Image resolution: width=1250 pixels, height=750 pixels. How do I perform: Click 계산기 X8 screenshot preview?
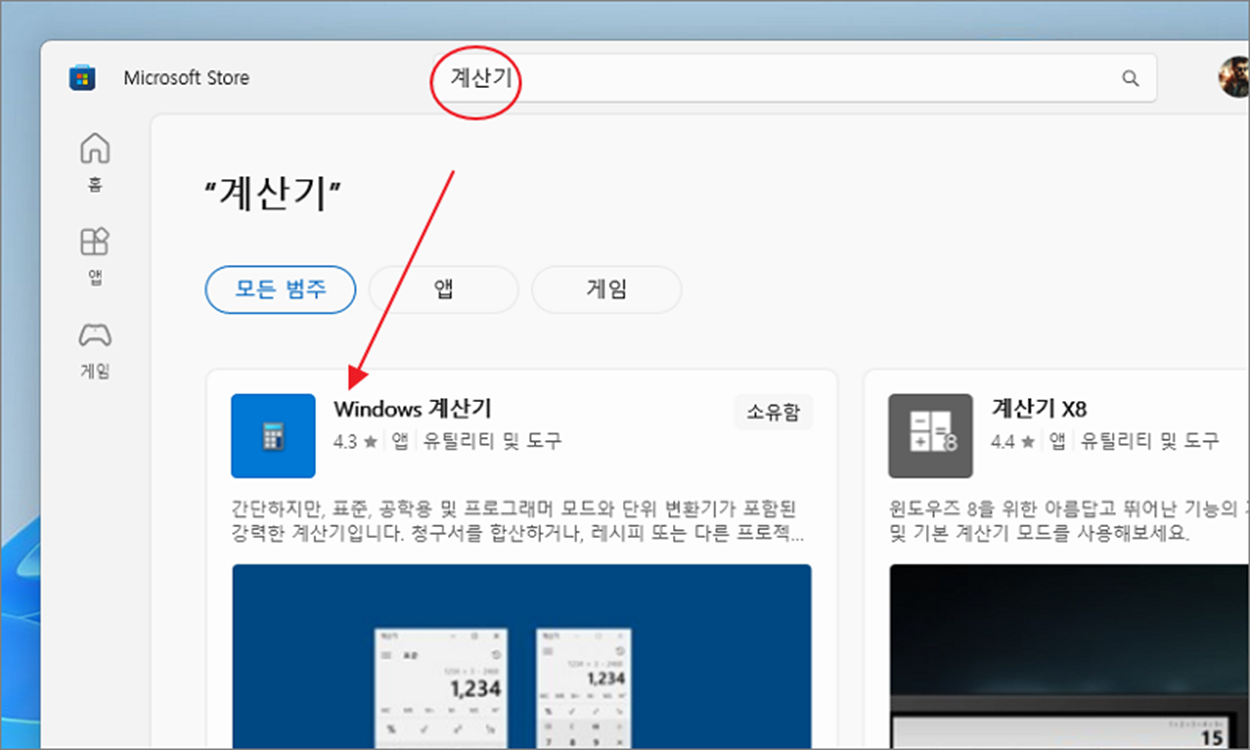point(1069,657)
